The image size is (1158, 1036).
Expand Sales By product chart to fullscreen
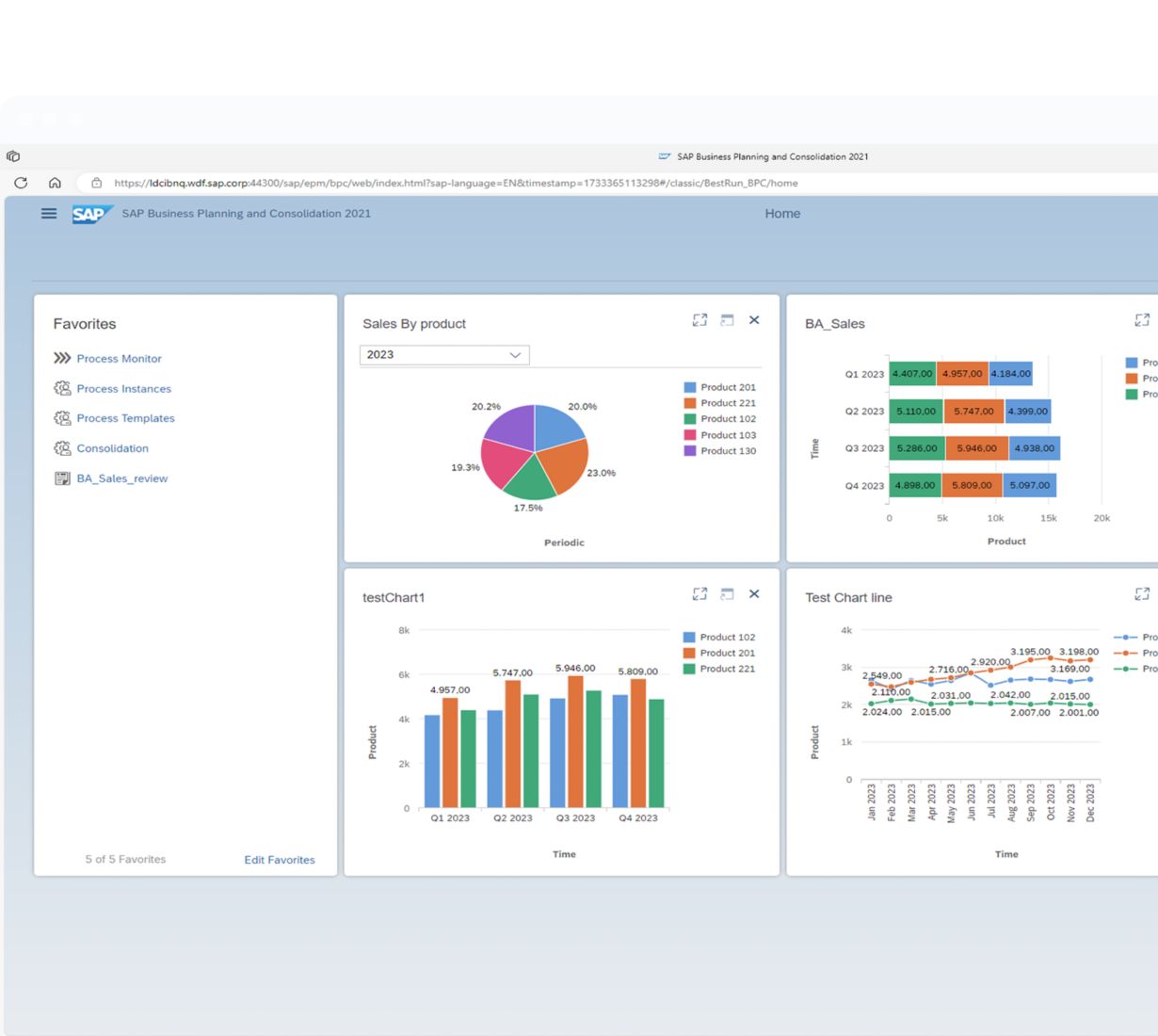coord(700,320)
